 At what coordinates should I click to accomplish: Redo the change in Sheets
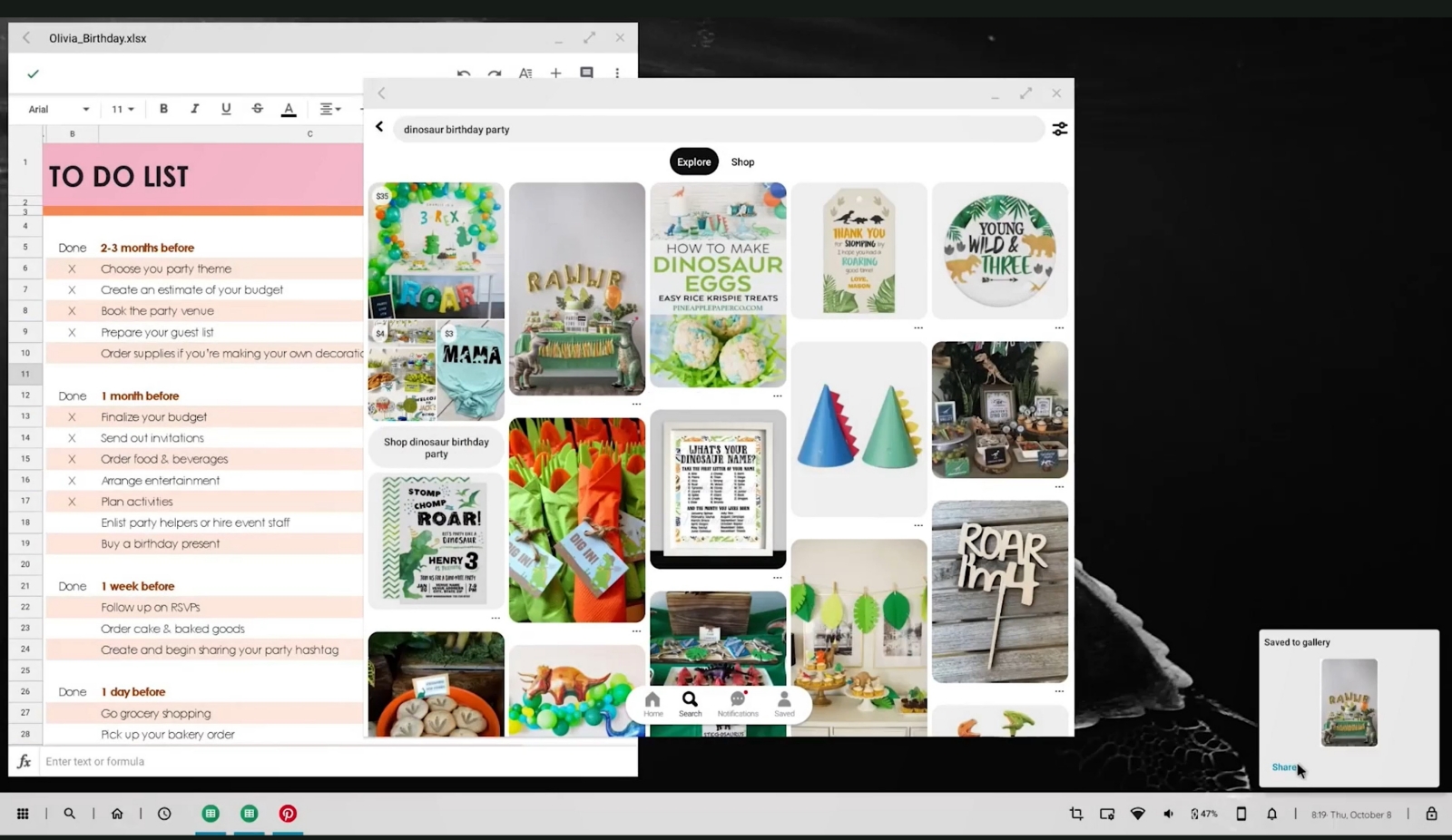[495, 73]
